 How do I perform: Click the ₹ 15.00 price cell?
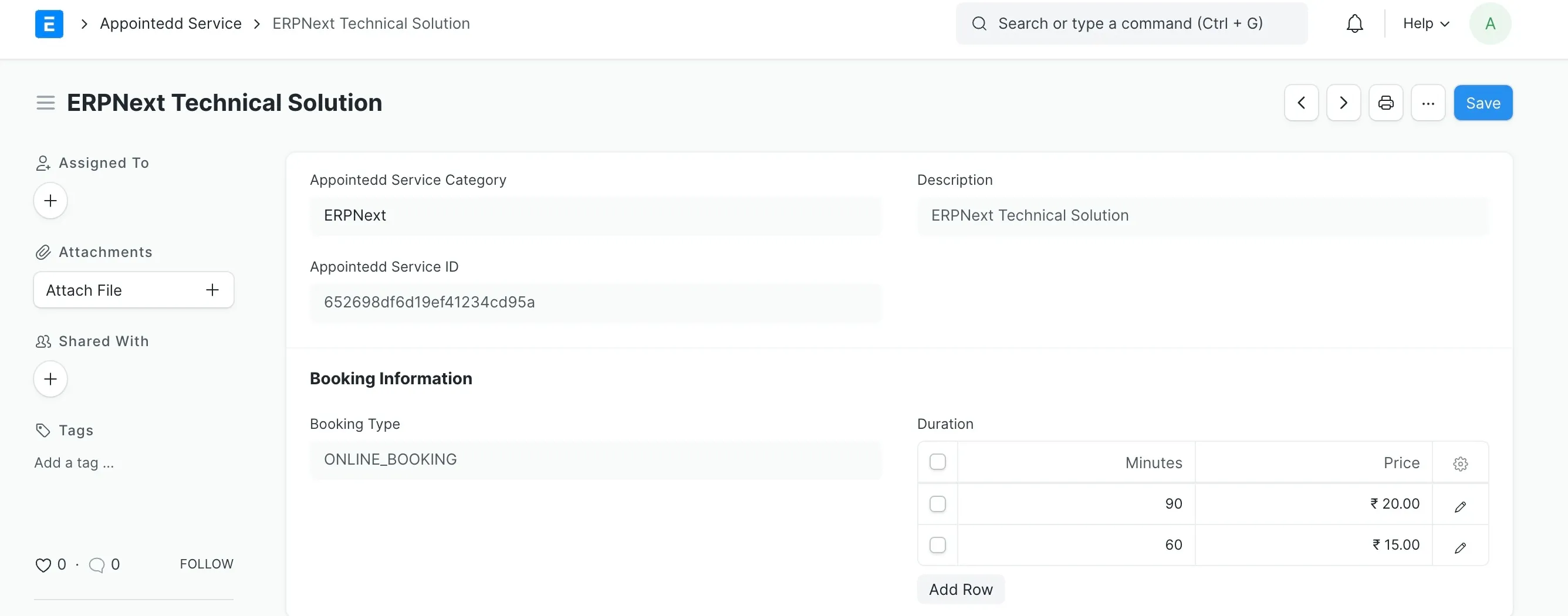1313,545
